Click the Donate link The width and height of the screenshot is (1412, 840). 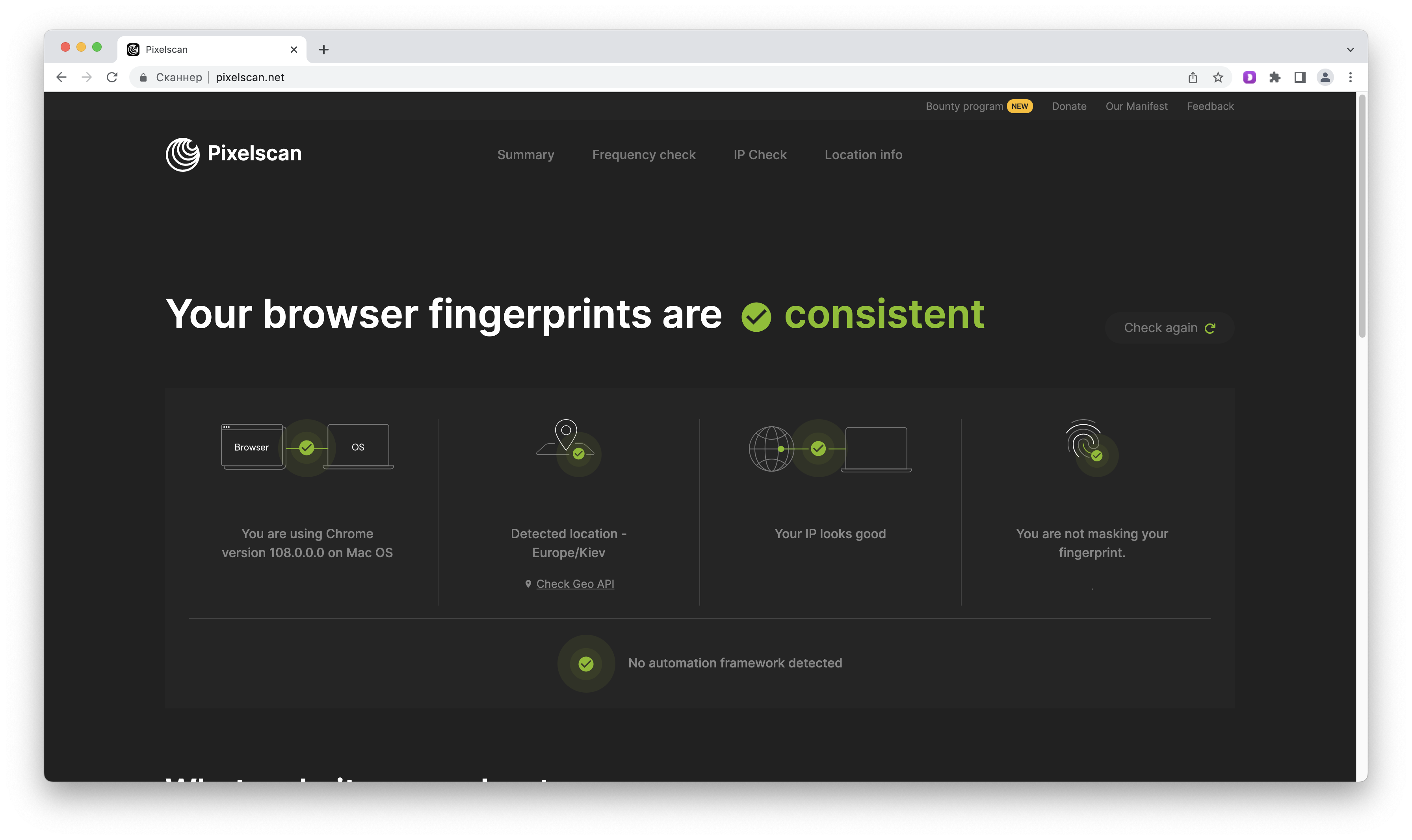point(1069,106)
